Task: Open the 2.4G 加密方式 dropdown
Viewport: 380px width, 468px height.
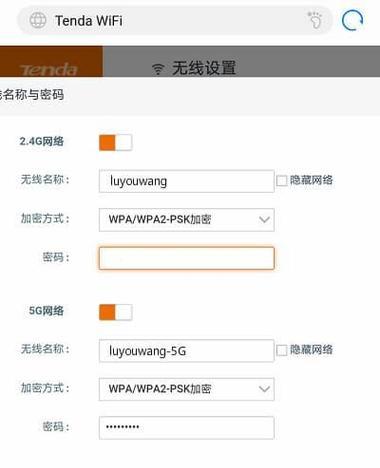Action: click(187, 220)
